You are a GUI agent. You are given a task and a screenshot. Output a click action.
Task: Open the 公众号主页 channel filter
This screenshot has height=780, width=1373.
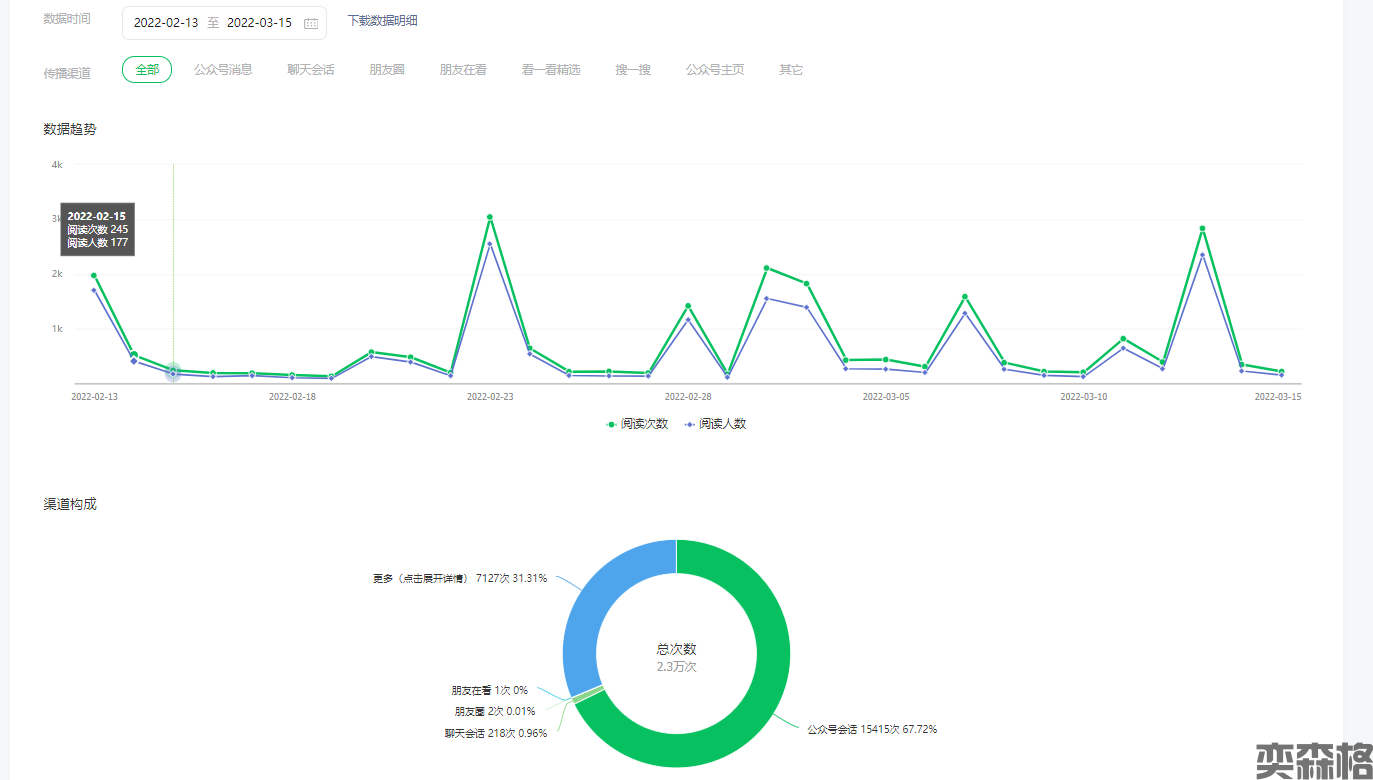[x=715, y=70]
